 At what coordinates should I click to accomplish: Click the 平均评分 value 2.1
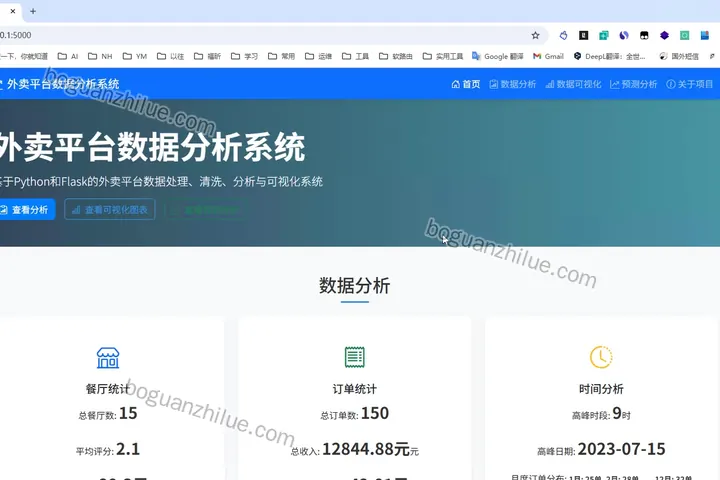[128, 449]
